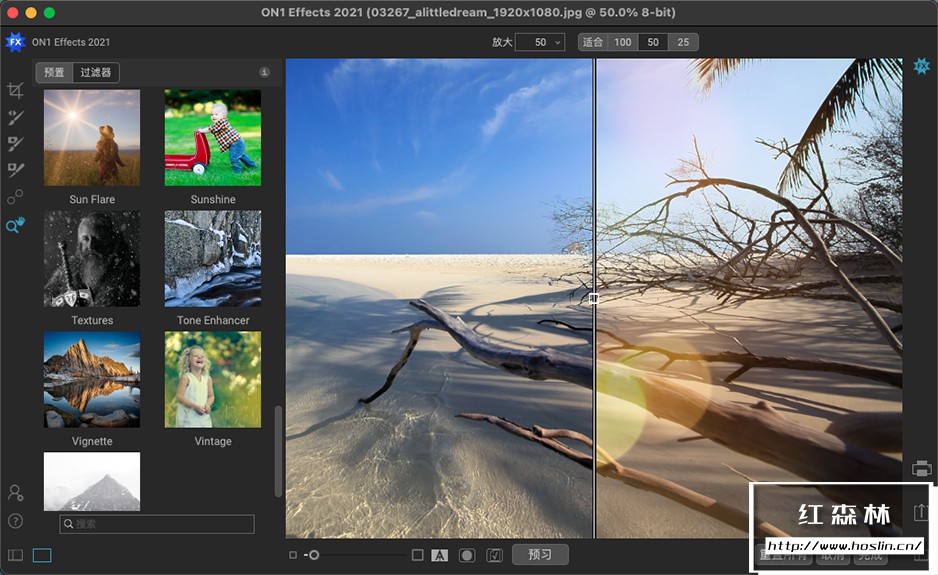Toggle the soft proofing checkmark icon
This screenshot has width=938, height=575.
(x=495, y=555)
